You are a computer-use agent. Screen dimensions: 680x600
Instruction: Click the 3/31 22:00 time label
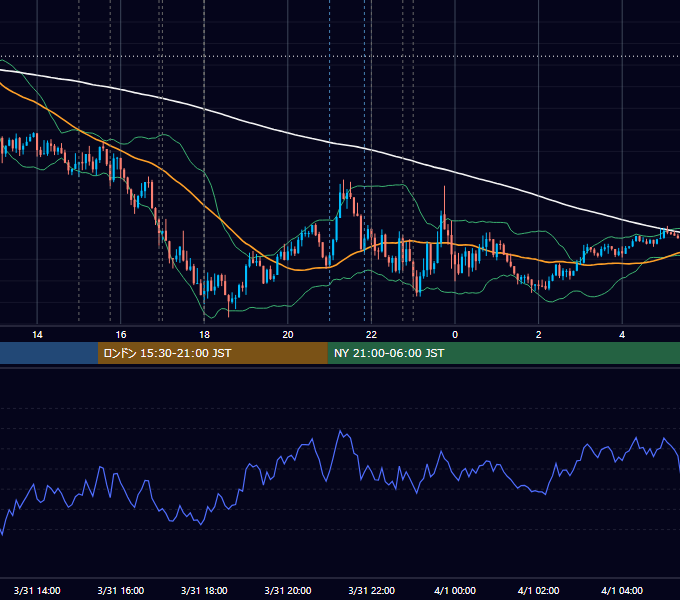(x=372, y=590)
